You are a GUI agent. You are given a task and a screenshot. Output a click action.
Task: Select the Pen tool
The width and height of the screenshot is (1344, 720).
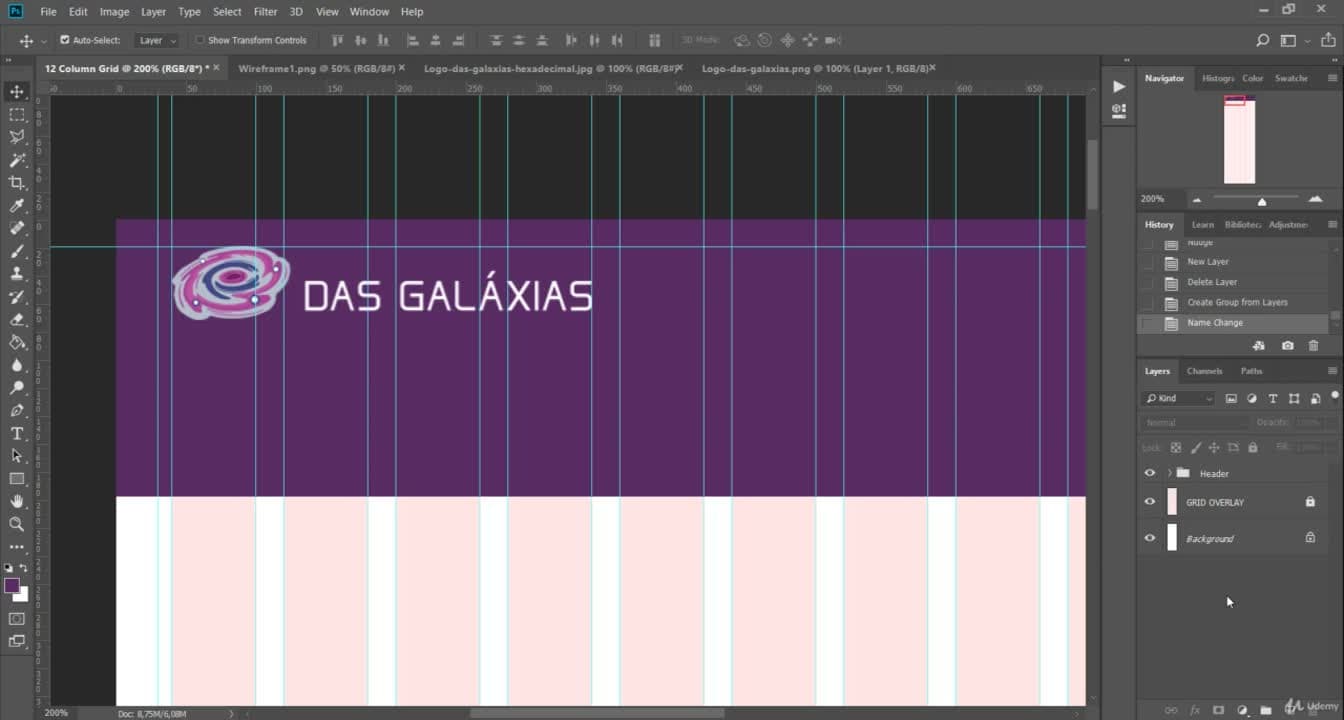point(17,411)
